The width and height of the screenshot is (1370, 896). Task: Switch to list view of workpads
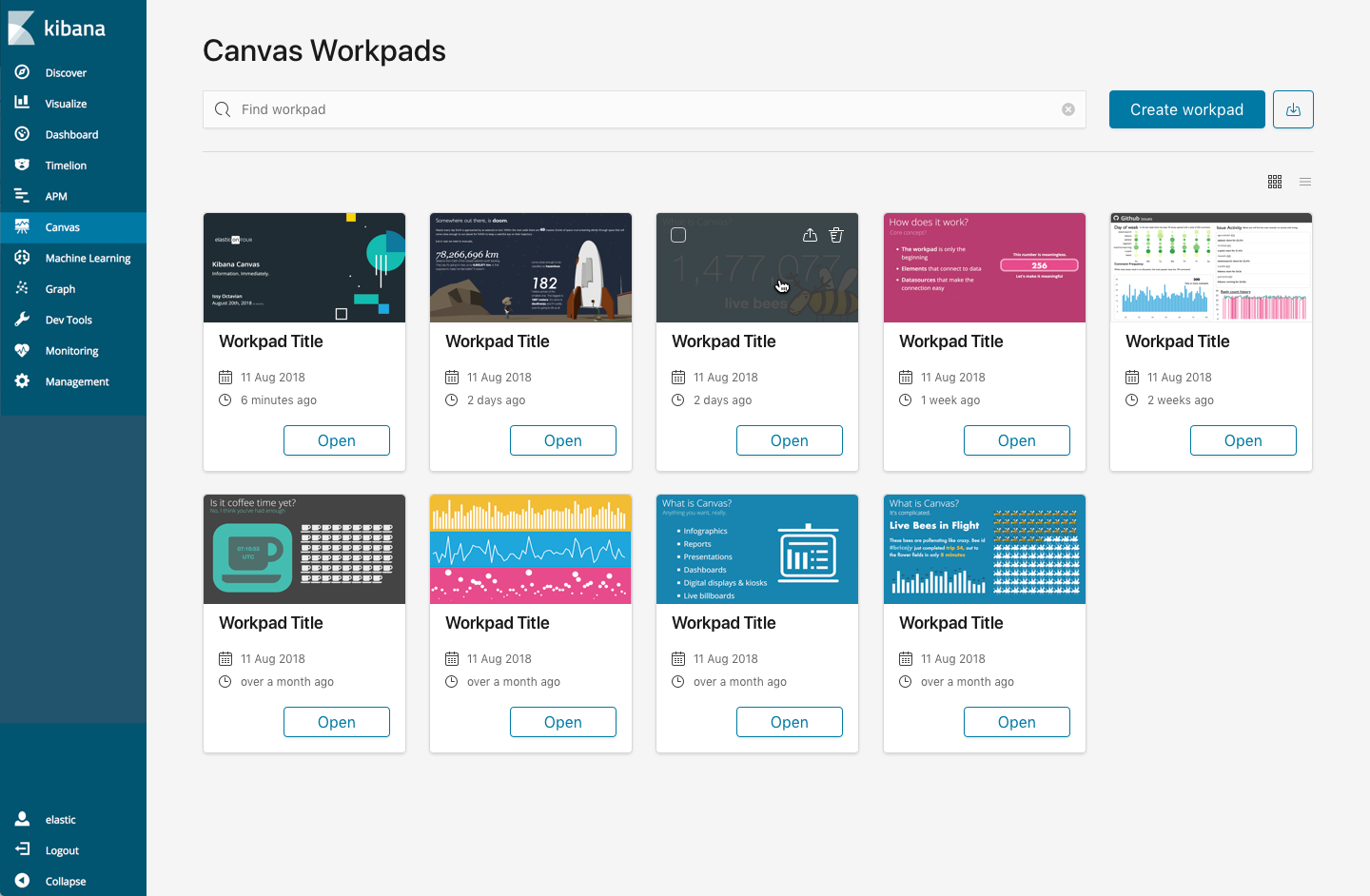1305,181
